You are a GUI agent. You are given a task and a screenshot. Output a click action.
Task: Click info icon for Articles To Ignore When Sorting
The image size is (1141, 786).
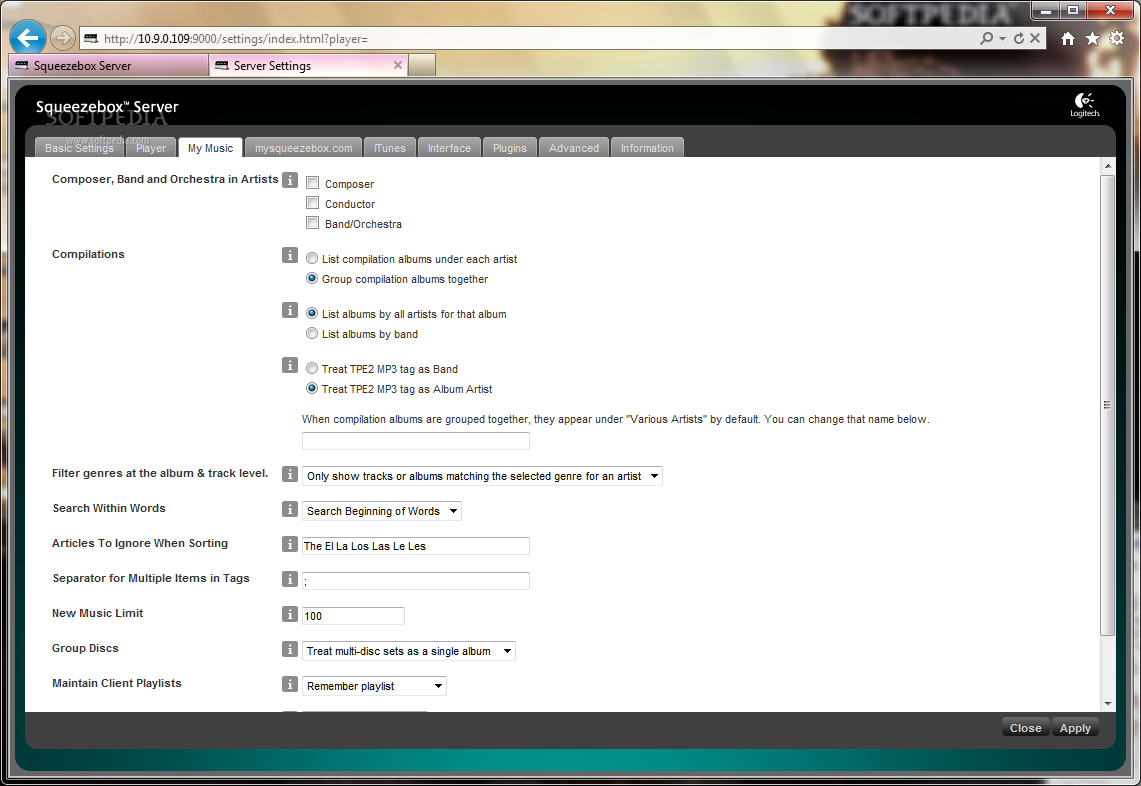(290, 544)
